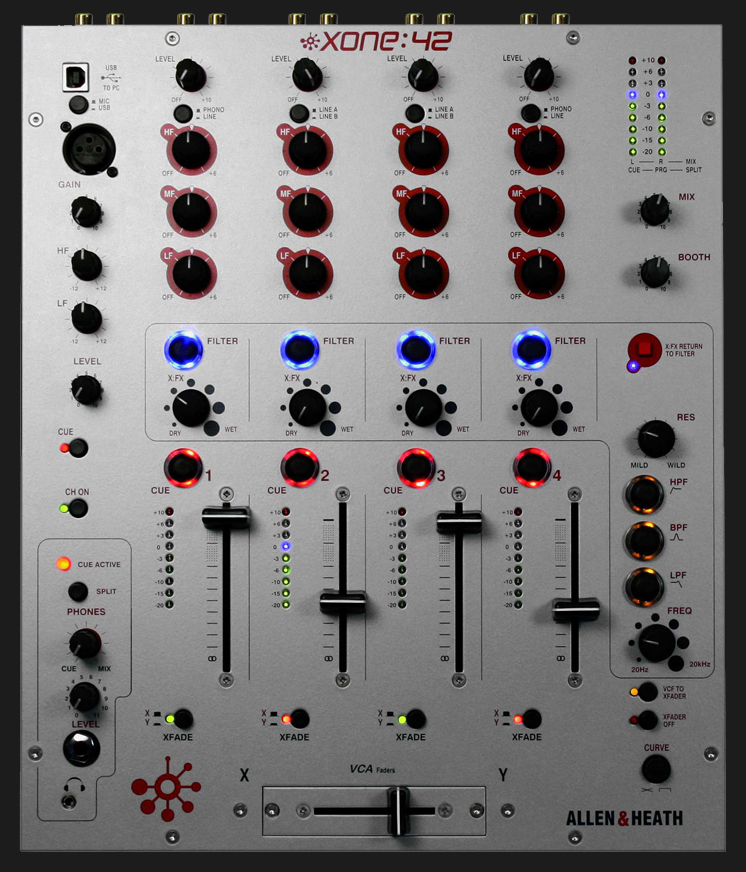Click the channel 1 LF EQ knob
Screen dimensions: 746x872
coord(191,274)
